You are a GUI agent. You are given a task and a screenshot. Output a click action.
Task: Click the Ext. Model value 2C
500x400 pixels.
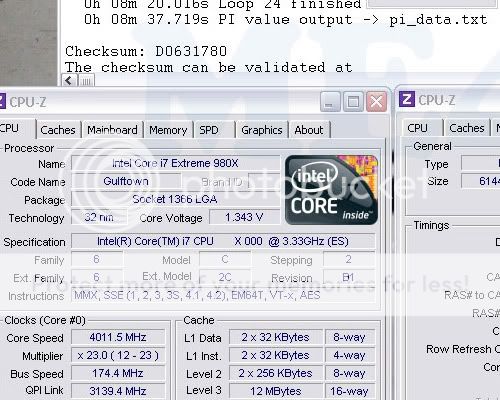coord(225,277)
